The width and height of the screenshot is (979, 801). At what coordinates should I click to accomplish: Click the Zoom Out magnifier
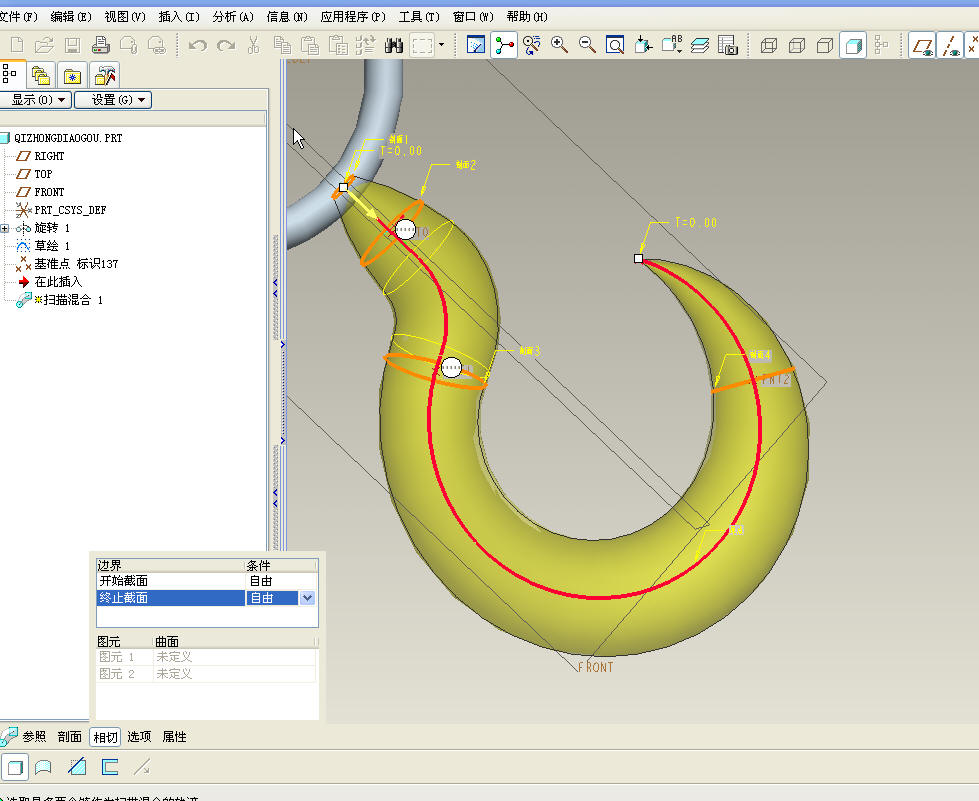587,45
